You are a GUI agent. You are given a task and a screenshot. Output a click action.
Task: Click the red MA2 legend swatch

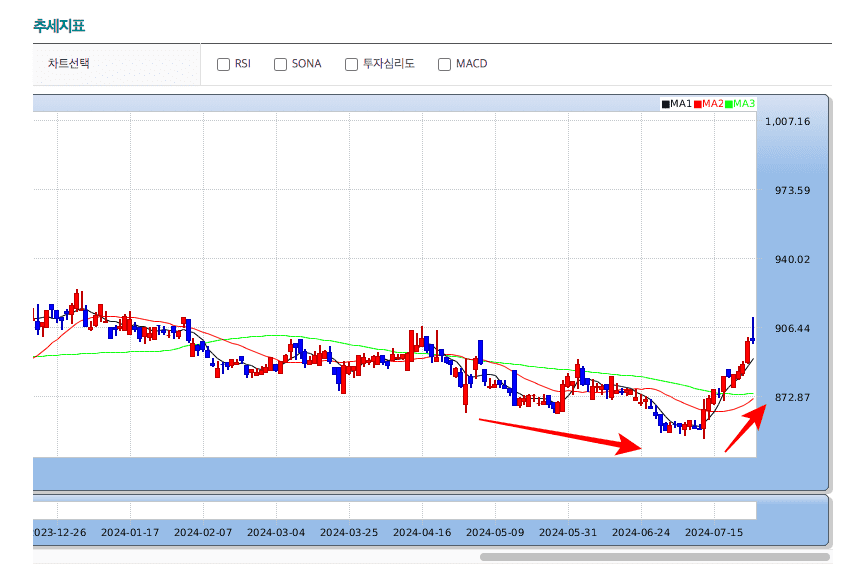point(698,104)
